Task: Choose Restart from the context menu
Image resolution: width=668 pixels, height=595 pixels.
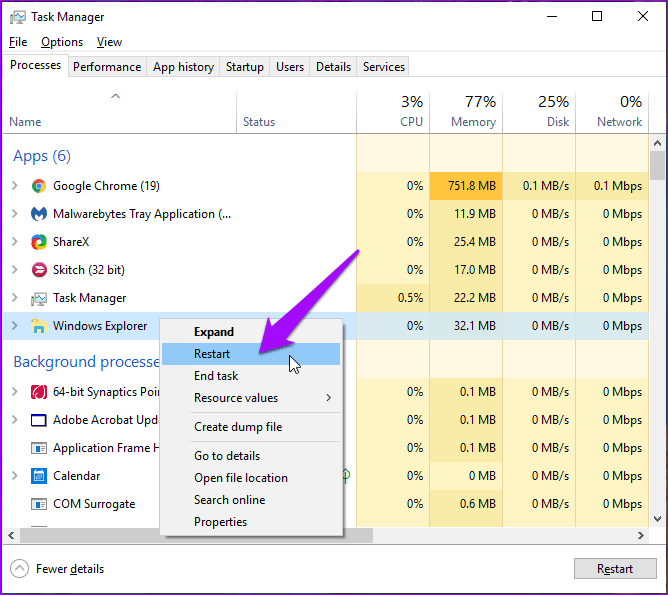Action: (212, 354)
